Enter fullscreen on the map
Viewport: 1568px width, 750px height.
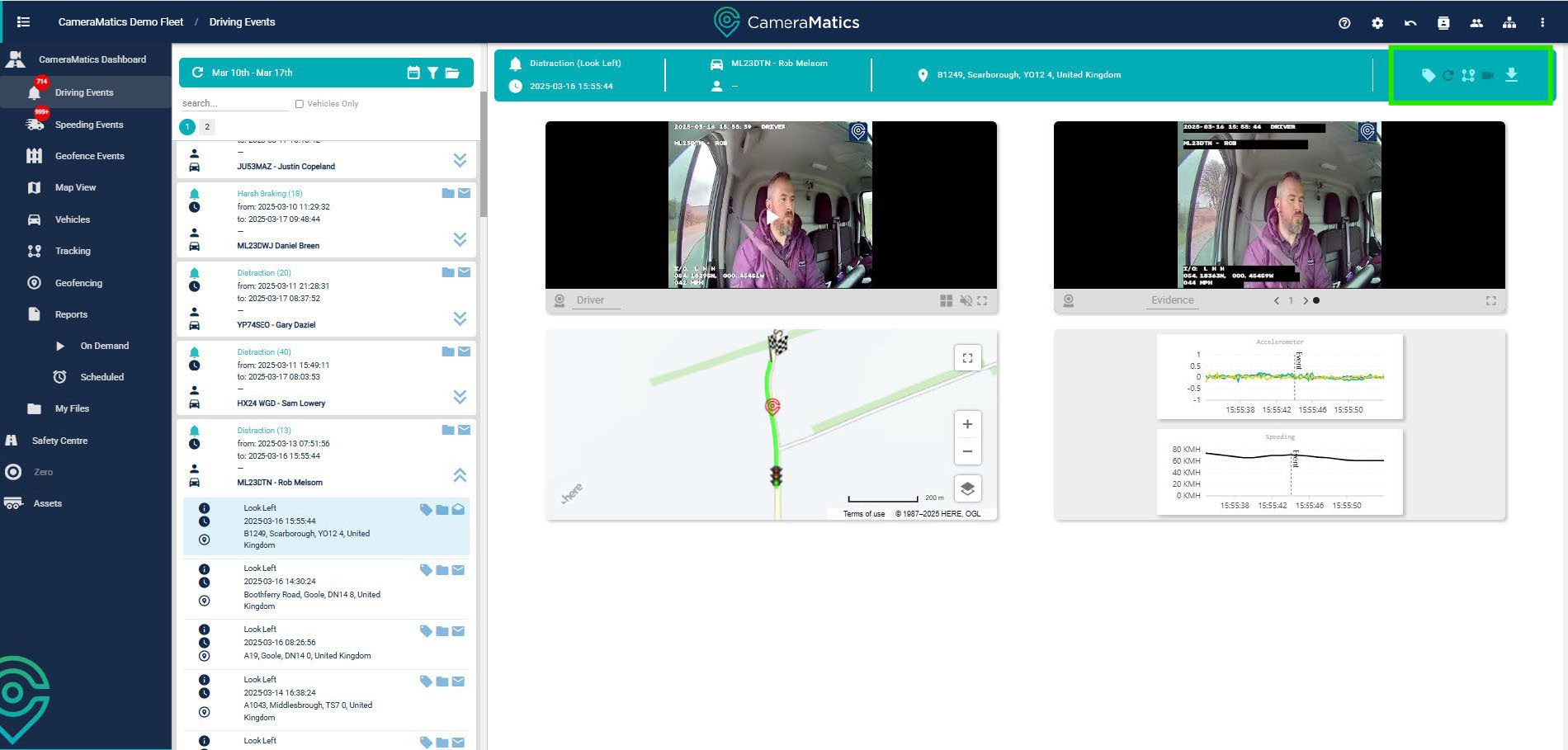pos(967,358)
